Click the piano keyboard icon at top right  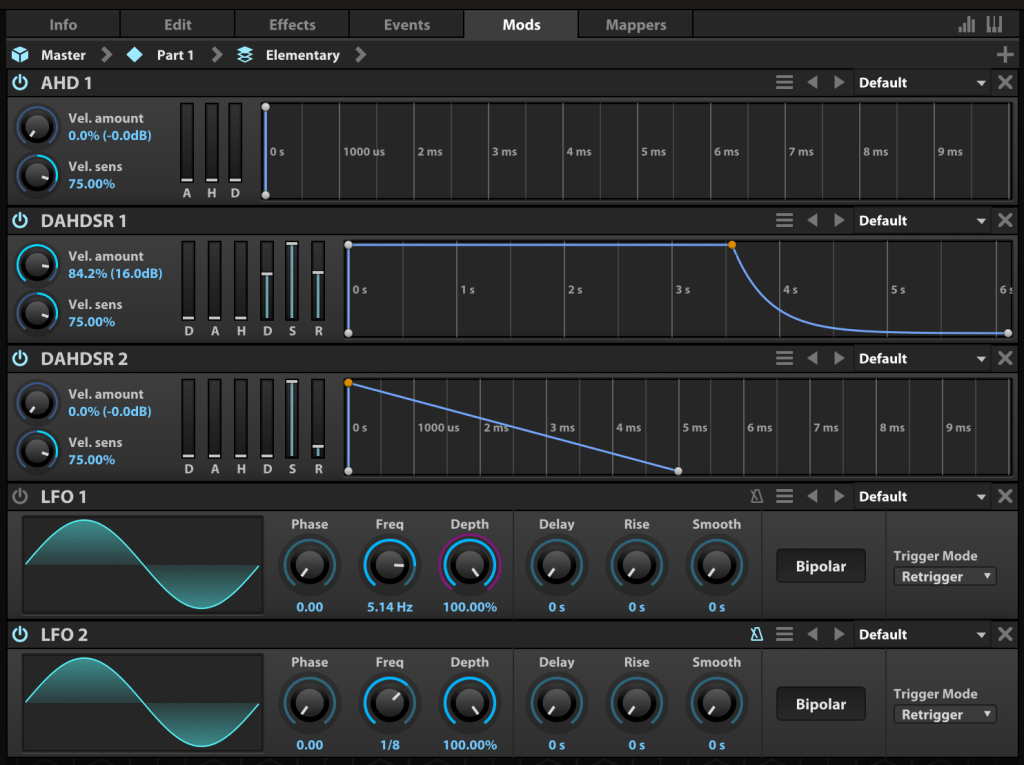pyautogui.click(x=994, y=25)
